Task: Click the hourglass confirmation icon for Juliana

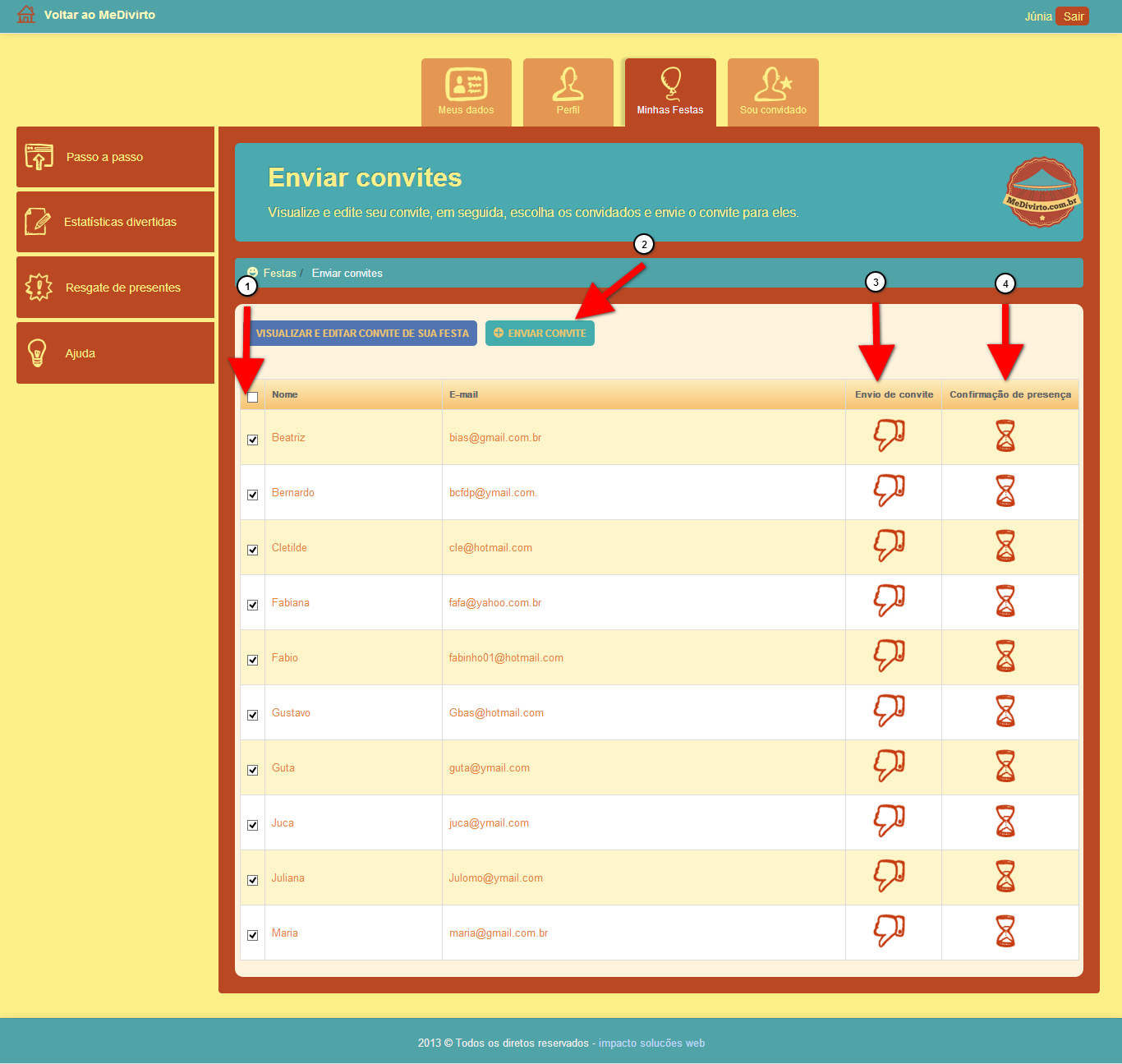Action: (1005, 877)
